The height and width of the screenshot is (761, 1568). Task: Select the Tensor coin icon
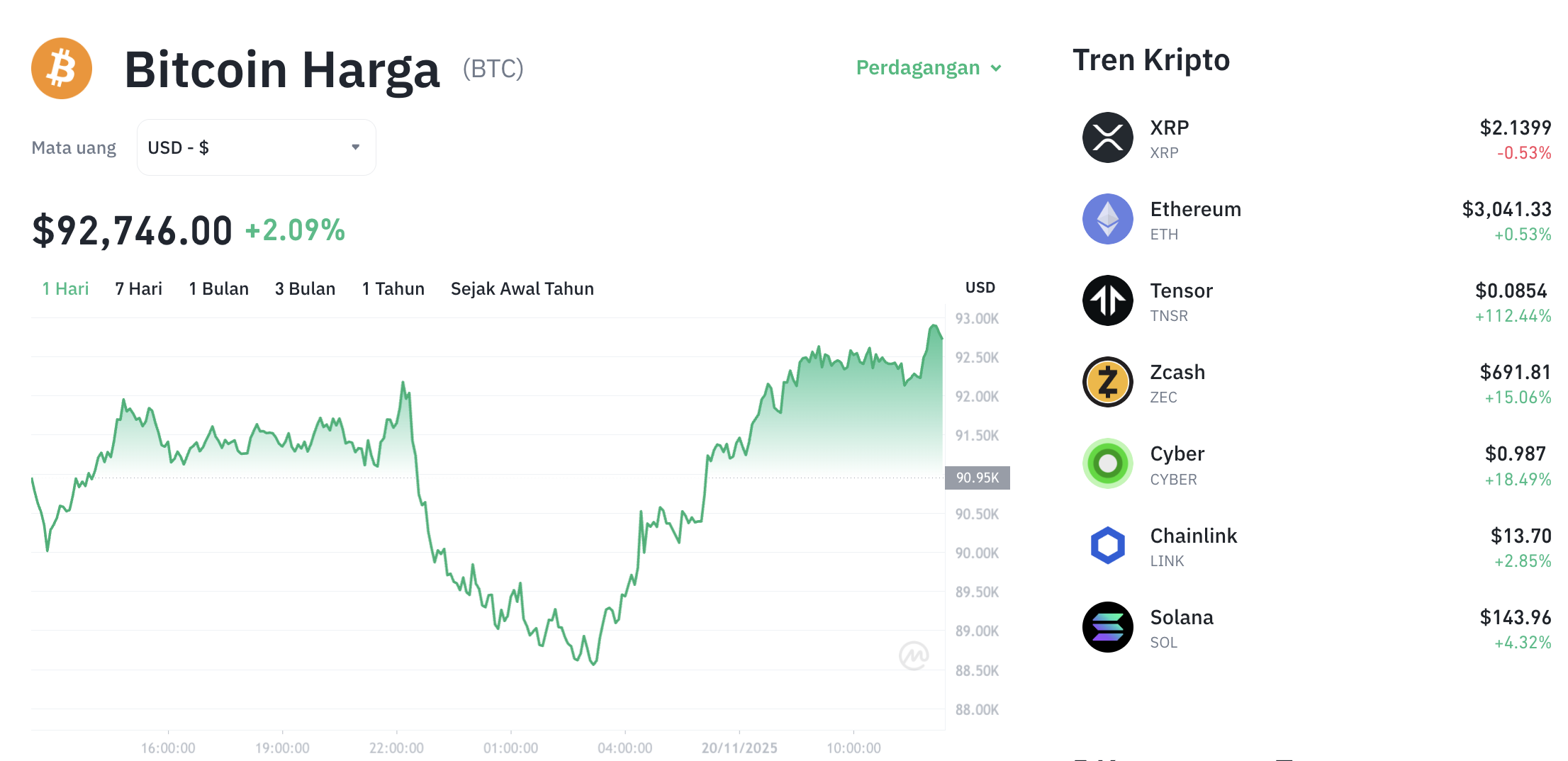tap(1107, 301)
